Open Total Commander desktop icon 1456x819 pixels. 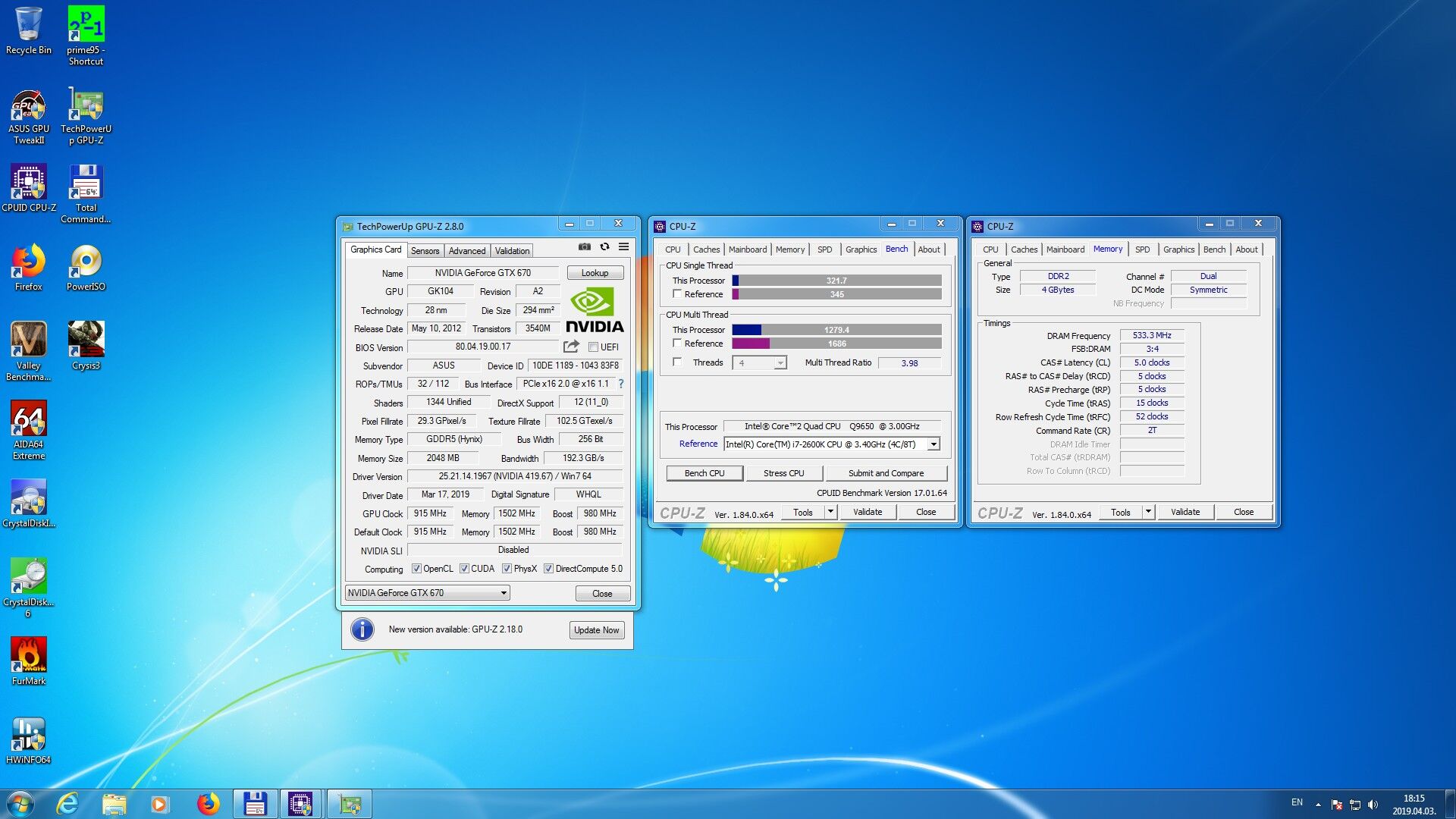pos(86,194)
